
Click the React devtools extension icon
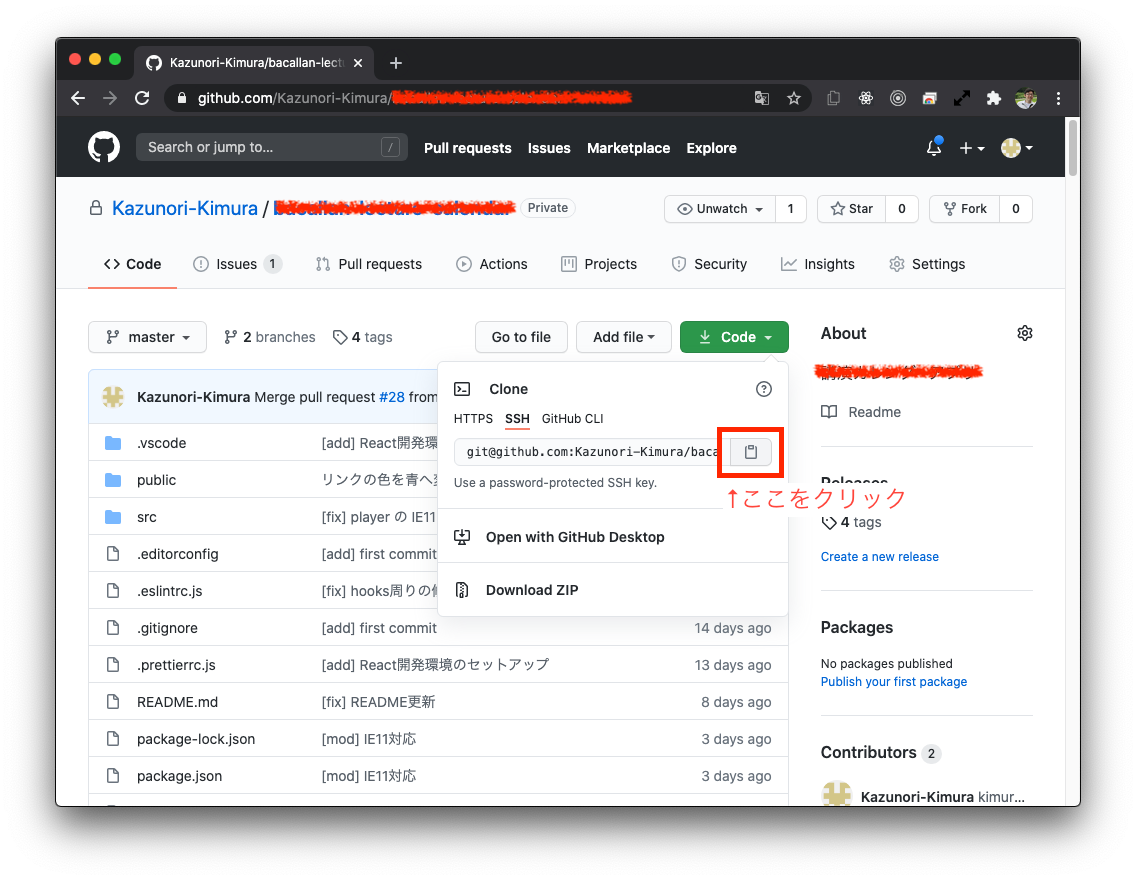[x=866, y=98]
